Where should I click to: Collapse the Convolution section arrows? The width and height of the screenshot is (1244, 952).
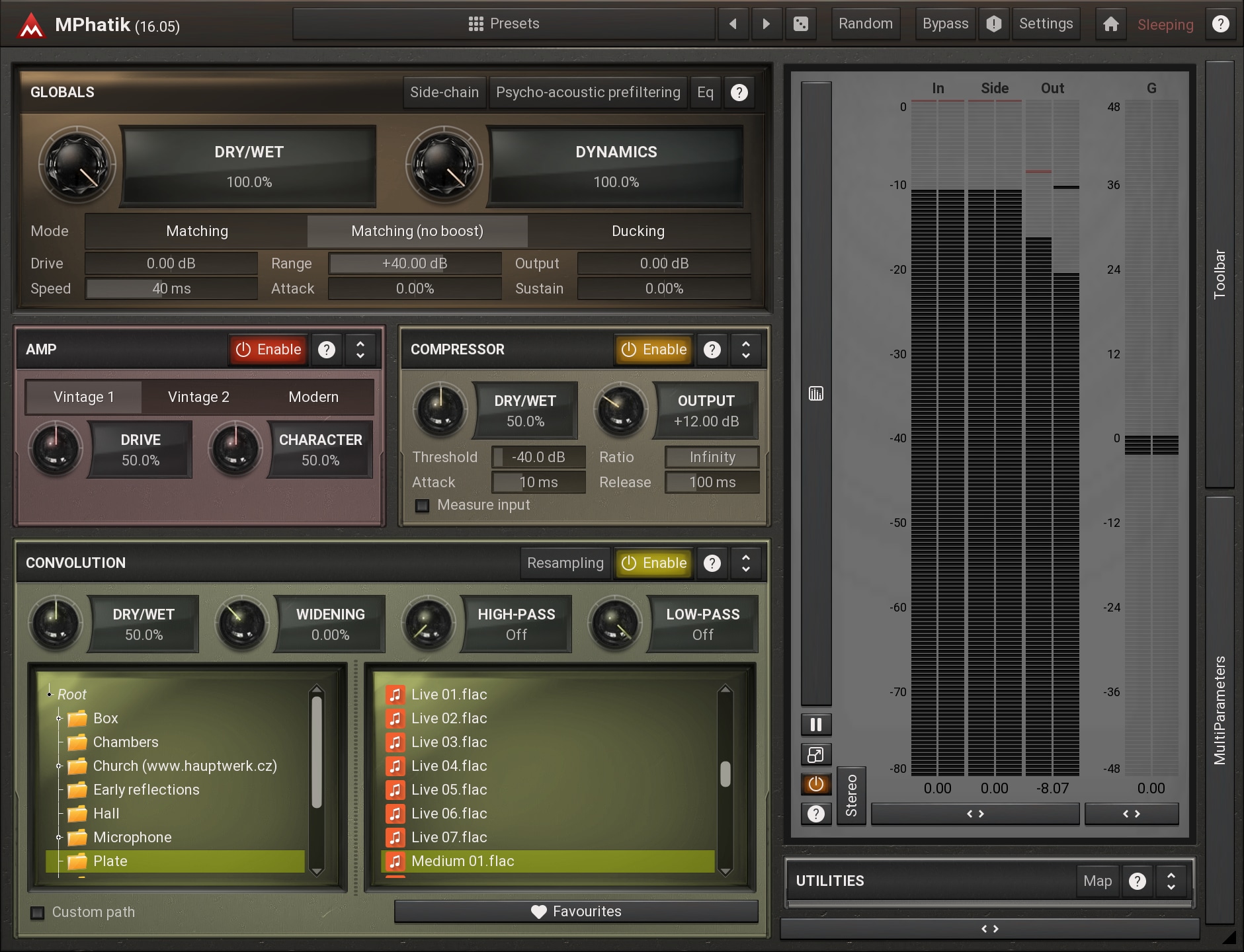(x=746, y=563)
